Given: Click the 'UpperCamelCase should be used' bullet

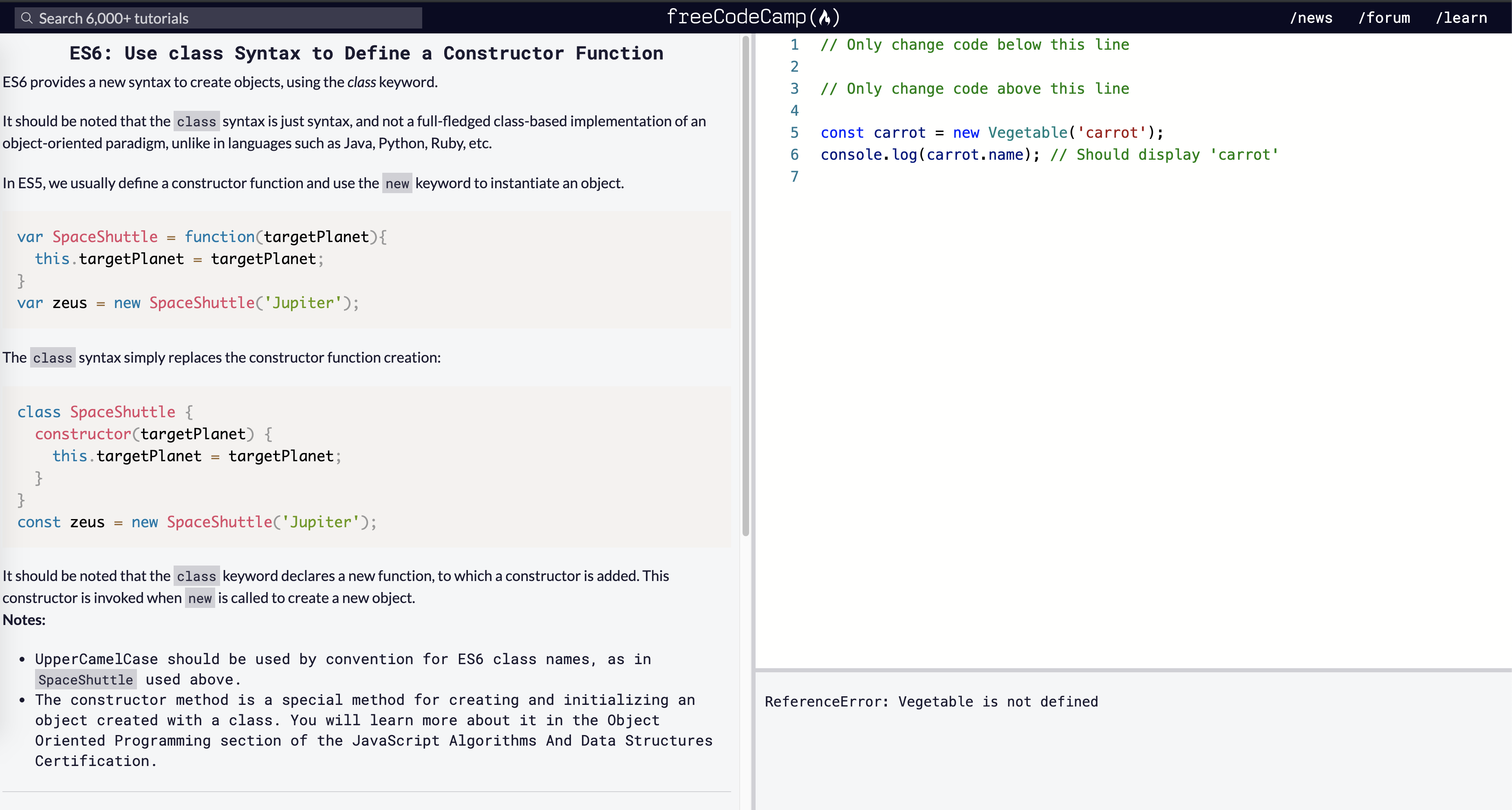Looking at the screenshot, I should (x=343, y=669).
